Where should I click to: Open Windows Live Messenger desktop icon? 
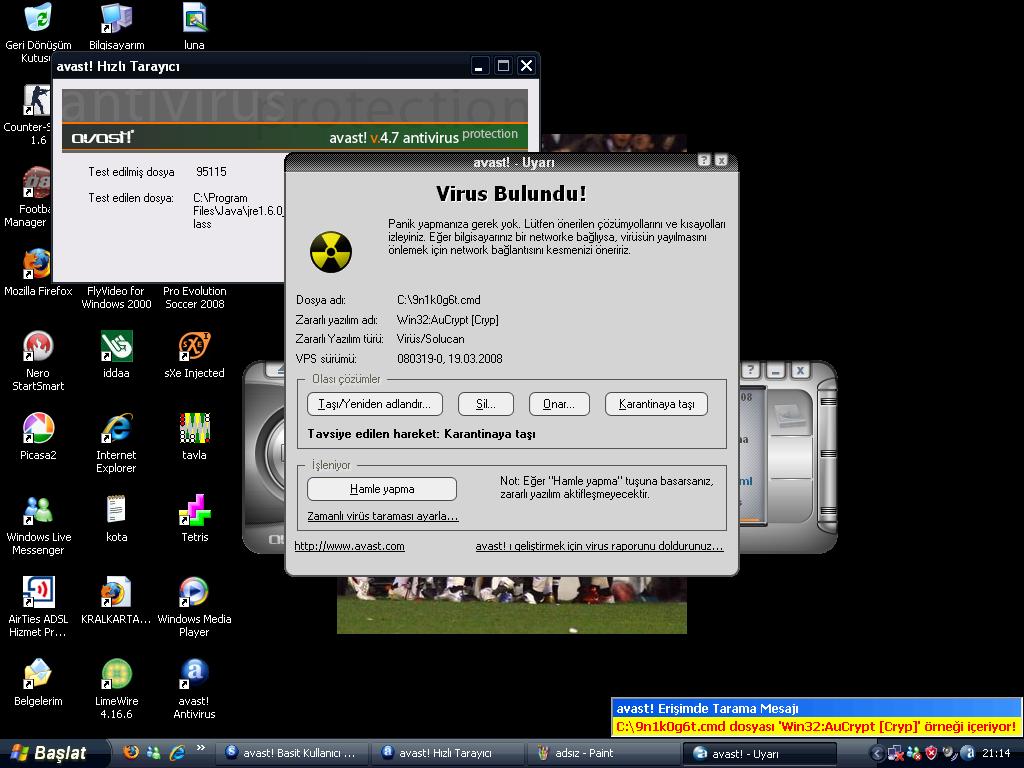coord(37,511)
